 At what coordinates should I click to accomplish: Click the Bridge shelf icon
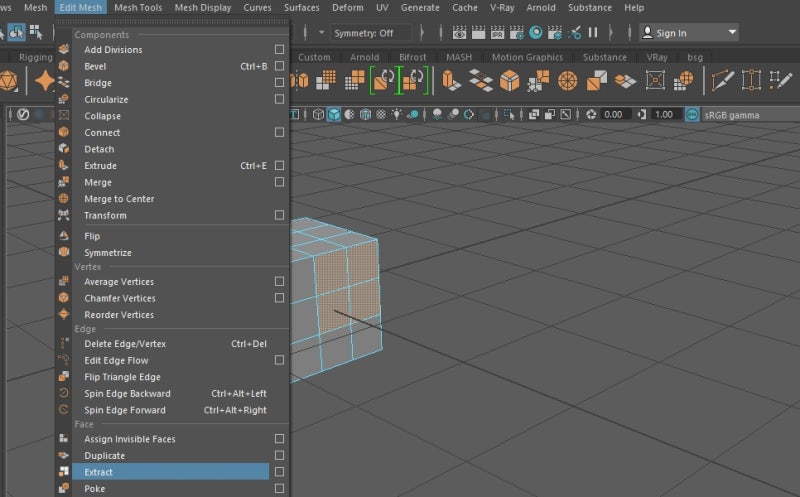click(480, 81)
